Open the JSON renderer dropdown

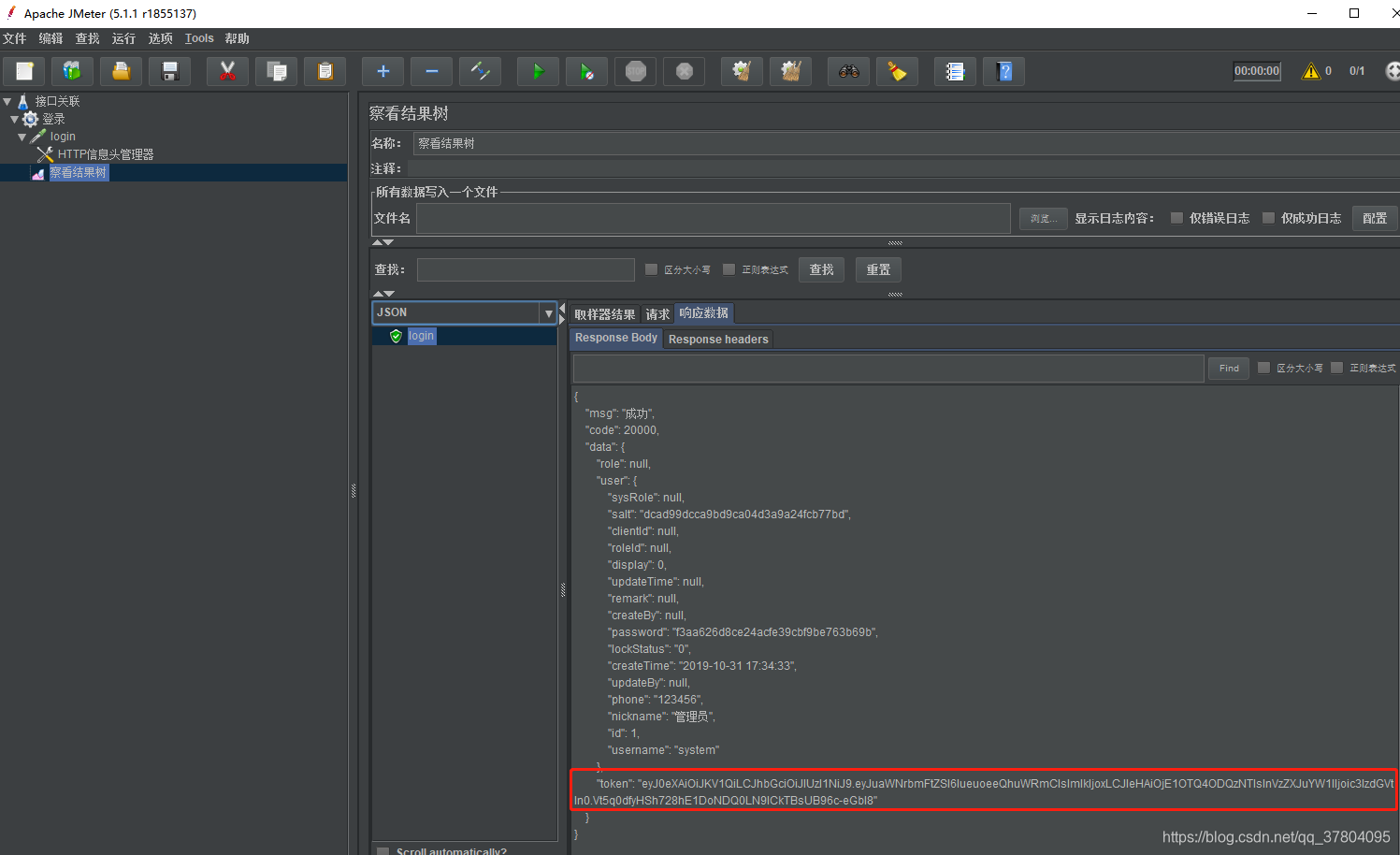click(x=549, y=313)
